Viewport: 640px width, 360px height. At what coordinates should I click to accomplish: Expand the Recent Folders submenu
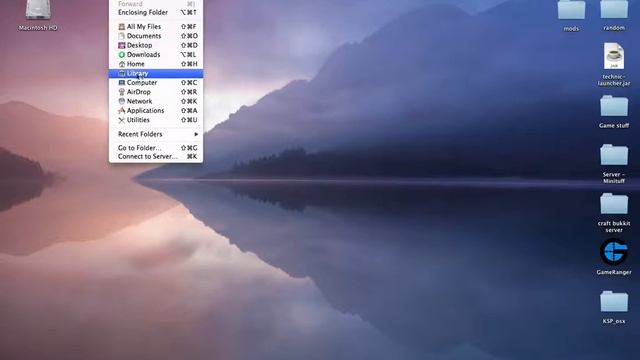point(156,134)
